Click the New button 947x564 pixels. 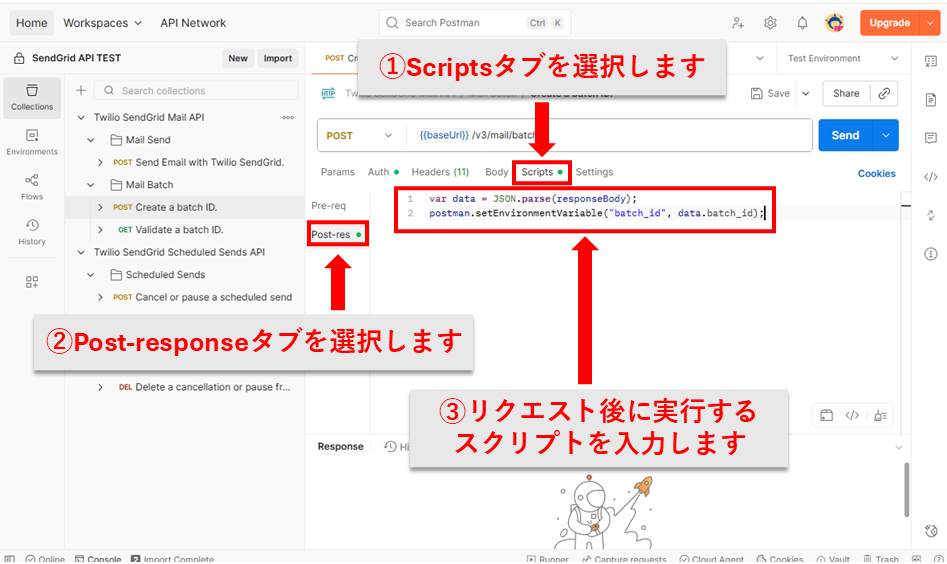[238, 59]
